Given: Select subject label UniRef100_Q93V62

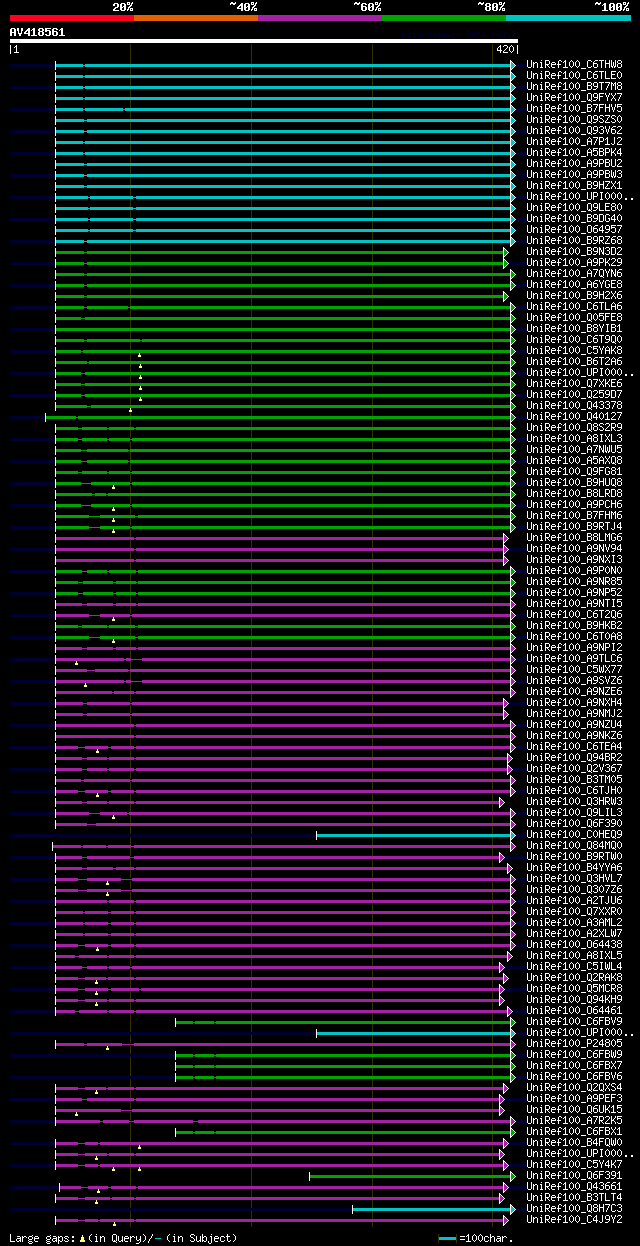Looking at the screenshot, I should [574, 131].
